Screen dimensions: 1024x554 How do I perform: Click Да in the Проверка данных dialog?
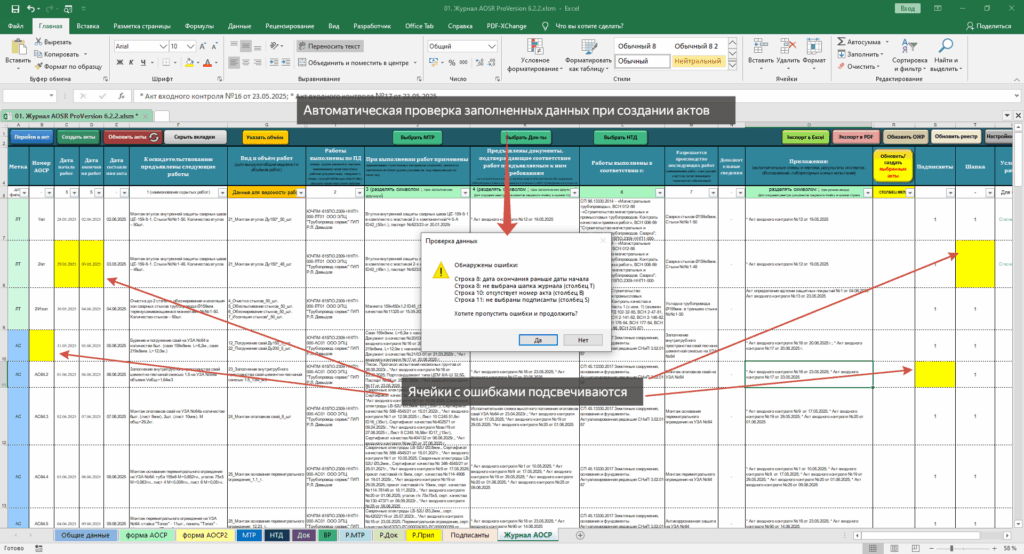538,340
